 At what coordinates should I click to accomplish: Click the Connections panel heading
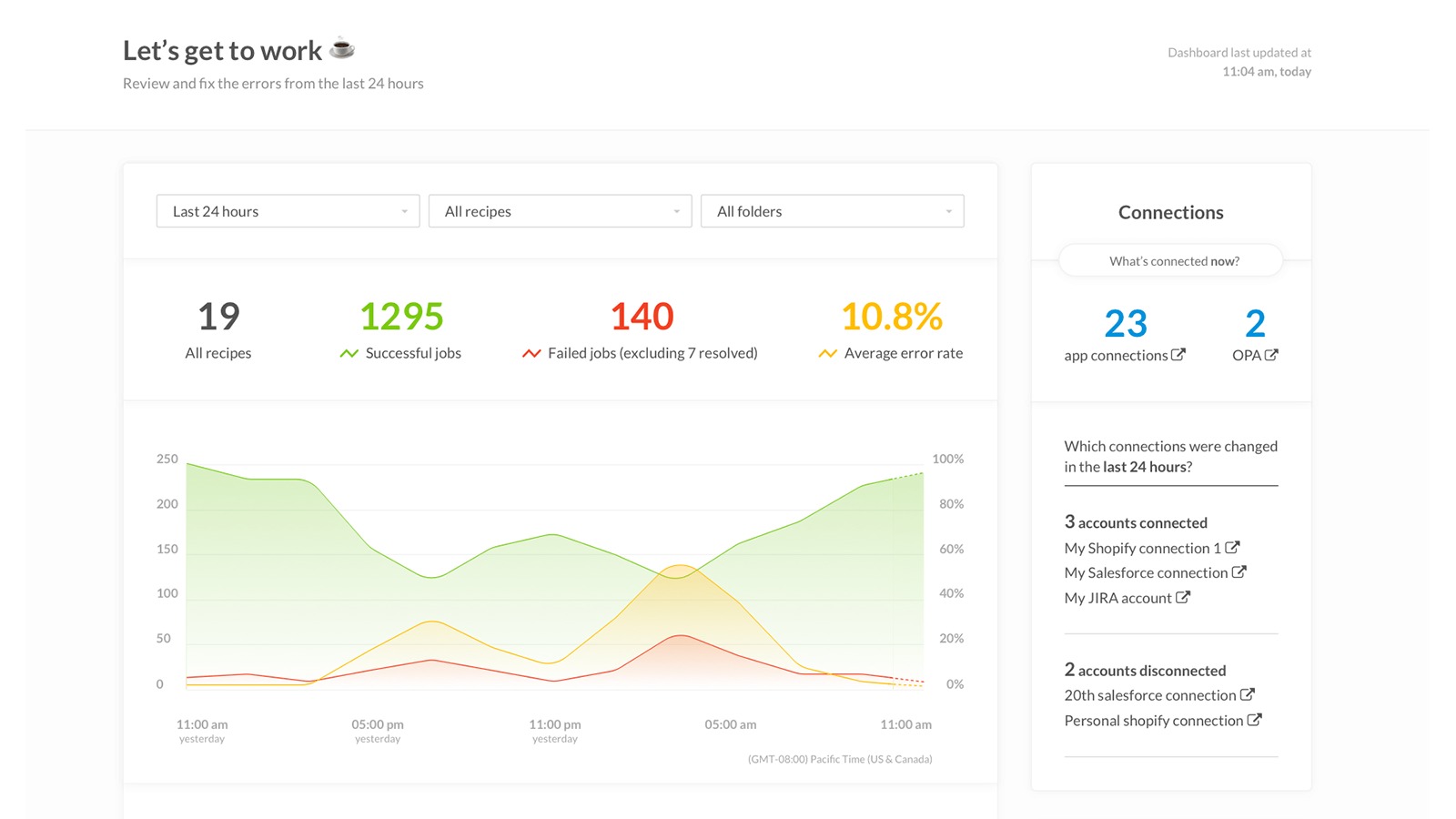click(x=1170, y=212)
